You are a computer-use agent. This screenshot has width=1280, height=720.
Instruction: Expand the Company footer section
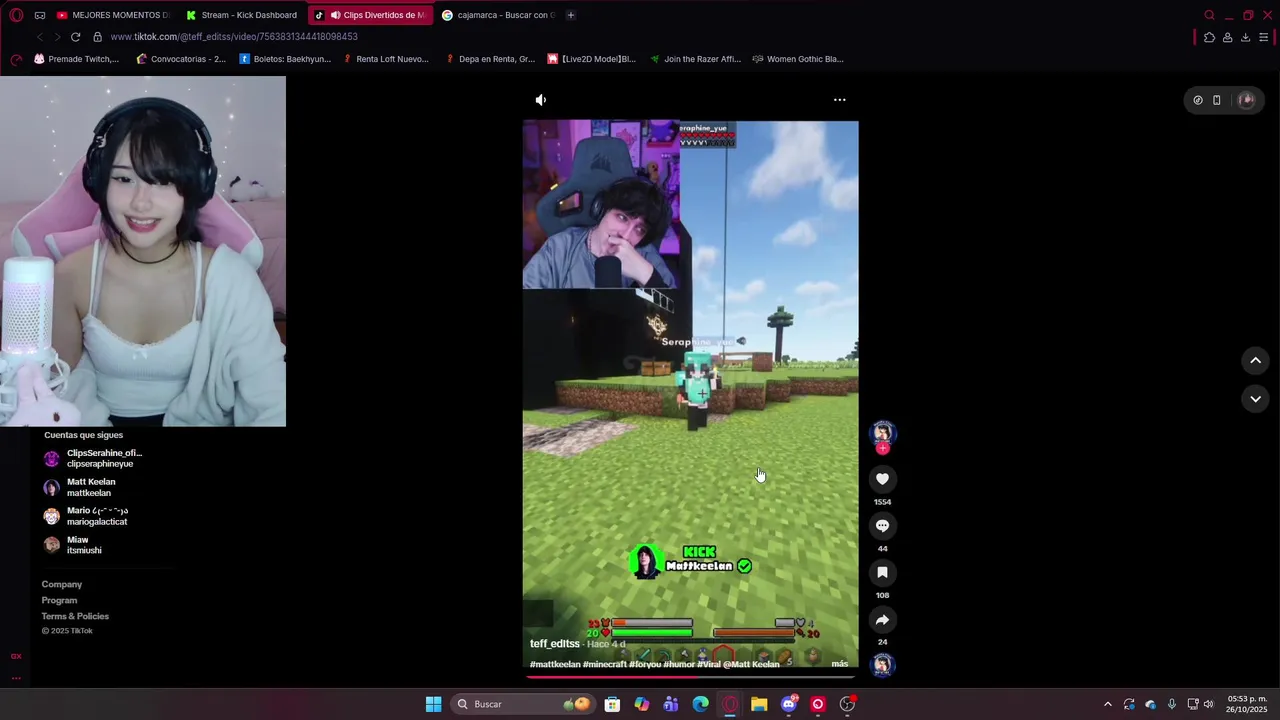[x=62, y=584]
